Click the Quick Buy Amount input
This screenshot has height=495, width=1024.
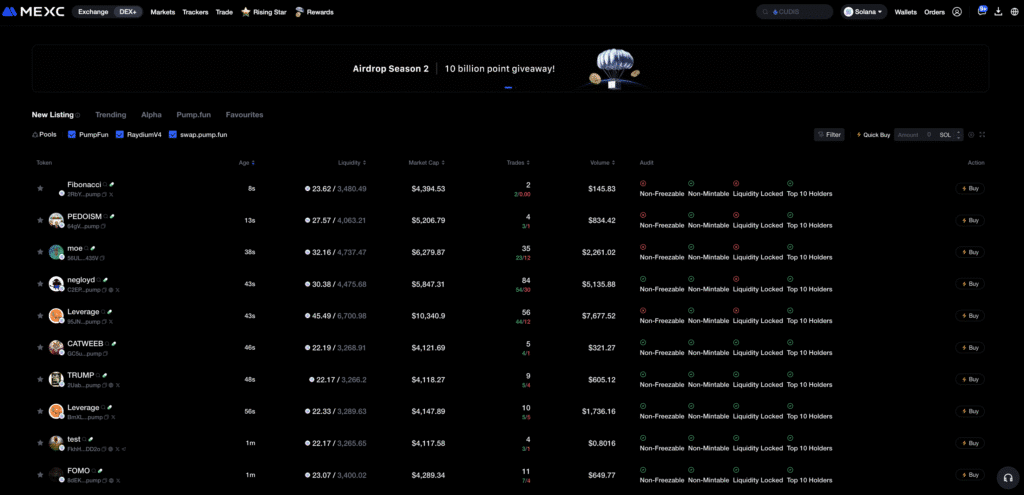[912, 135]
